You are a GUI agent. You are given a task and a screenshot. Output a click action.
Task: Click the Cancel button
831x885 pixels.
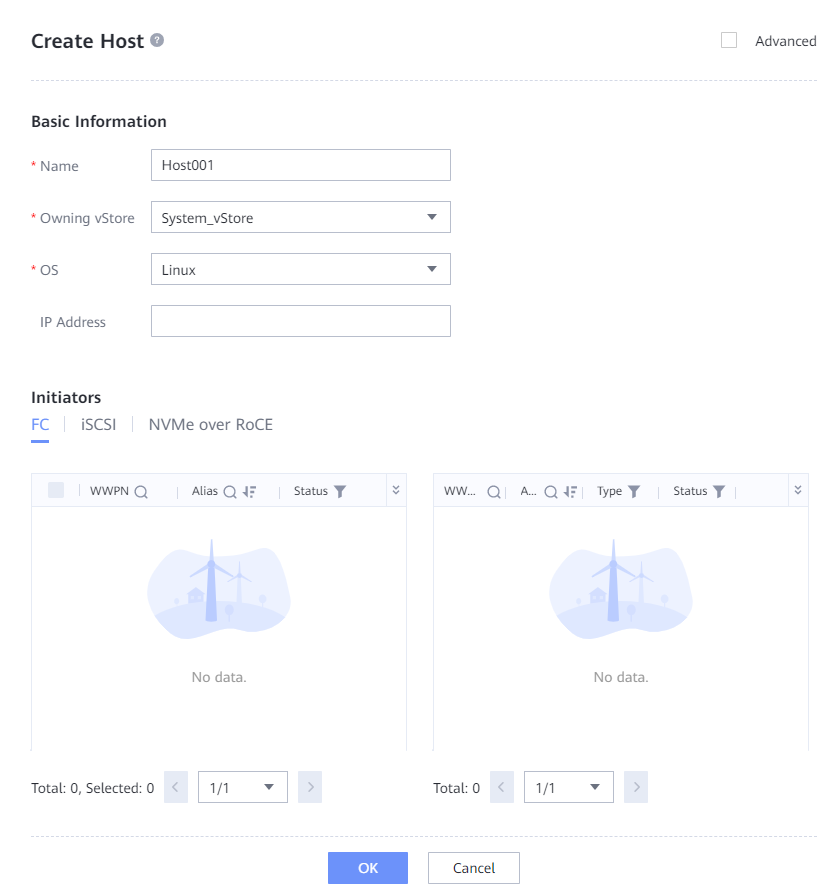click(473, 868)
